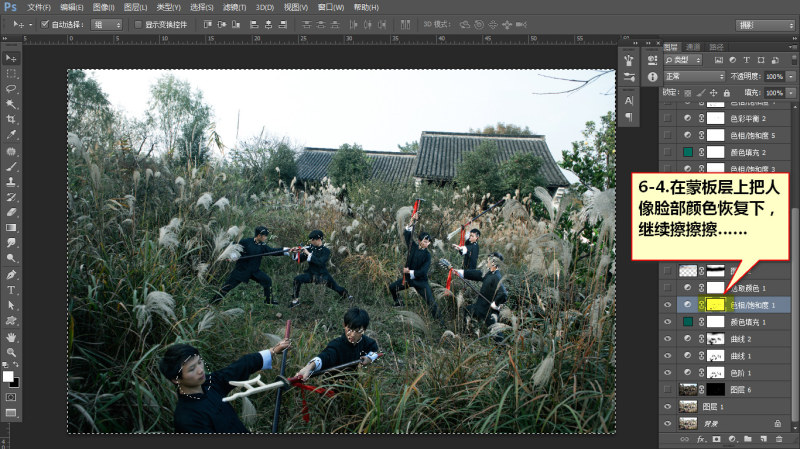800x449 pixels.
Task: Open the blend mode 正常 dropdown
Action: (694, 76)
